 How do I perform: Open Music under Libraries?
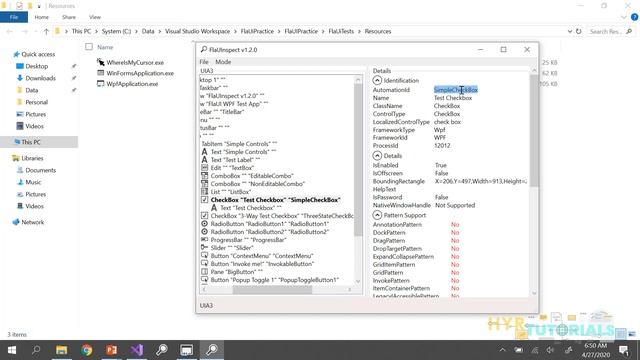pos(33,182)
